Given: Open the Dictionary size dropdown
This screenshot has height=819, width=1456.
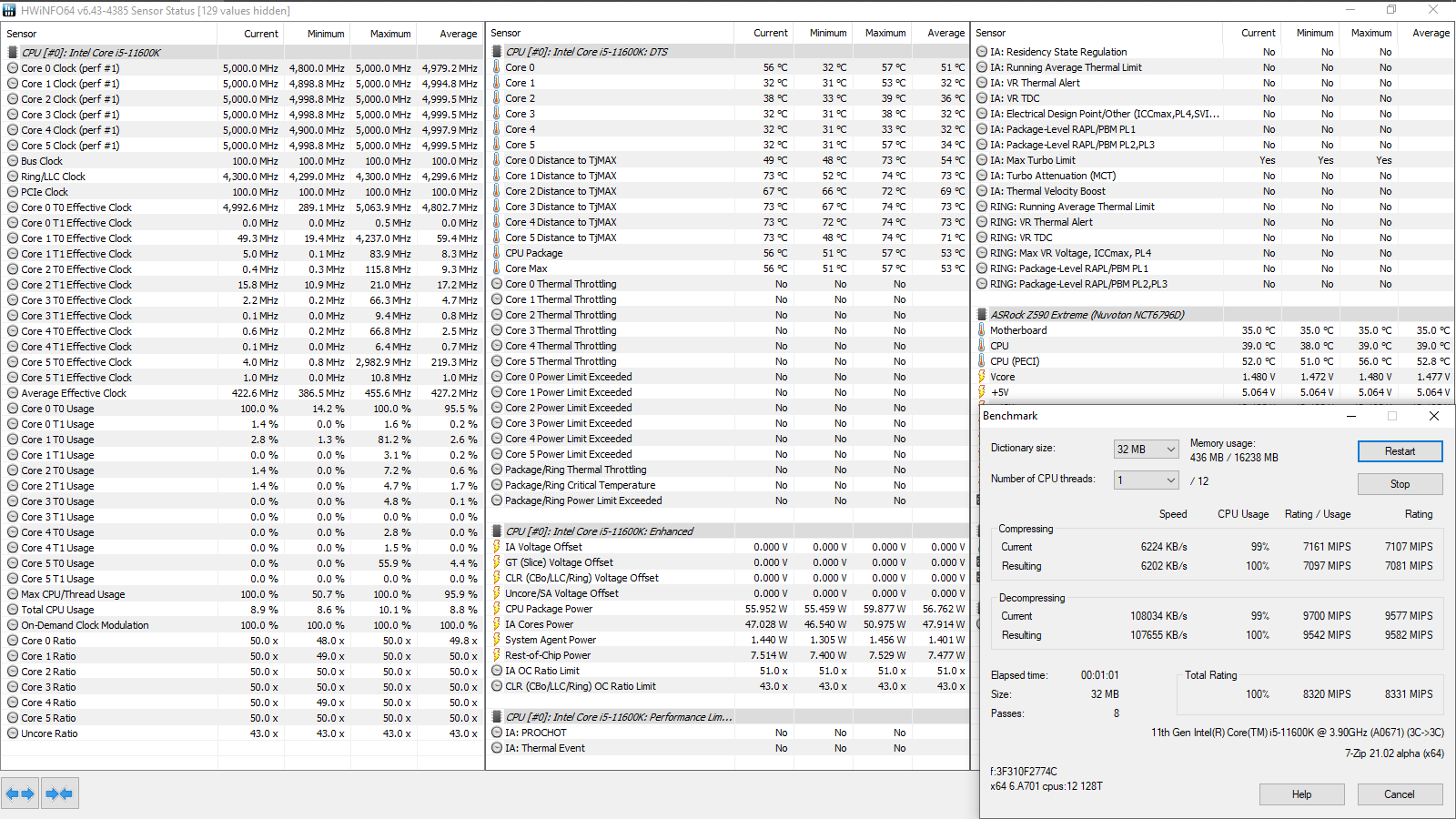Looking at the screenshot, I should pyautogui.click(x=1147, y=450).
